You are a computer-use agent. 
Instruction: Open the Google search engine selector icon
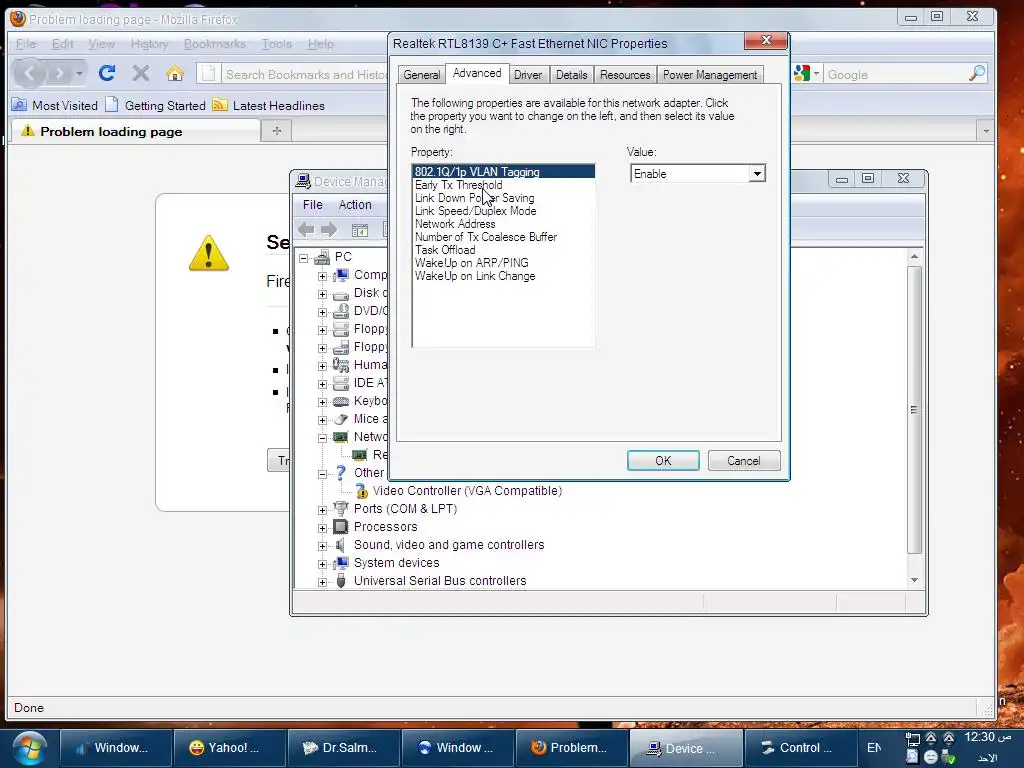pos(806,74)
